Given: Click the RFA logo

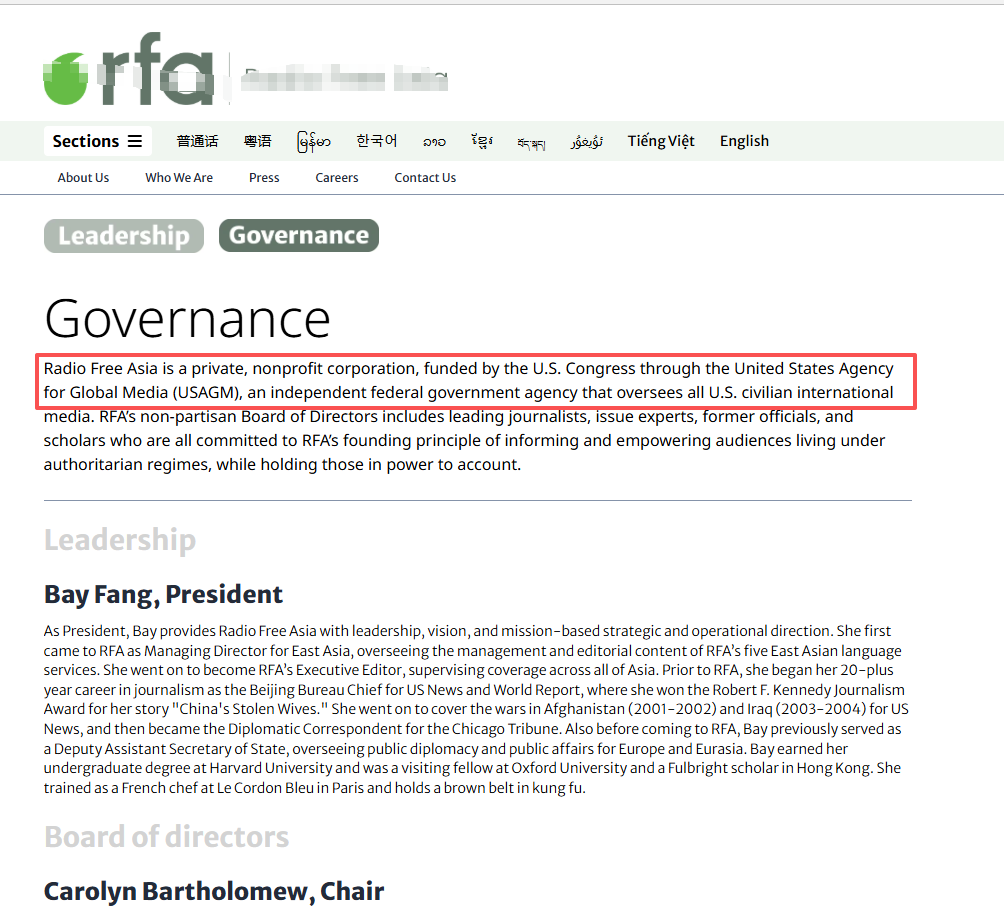Looking at the screenshot, I should [130, 75].
